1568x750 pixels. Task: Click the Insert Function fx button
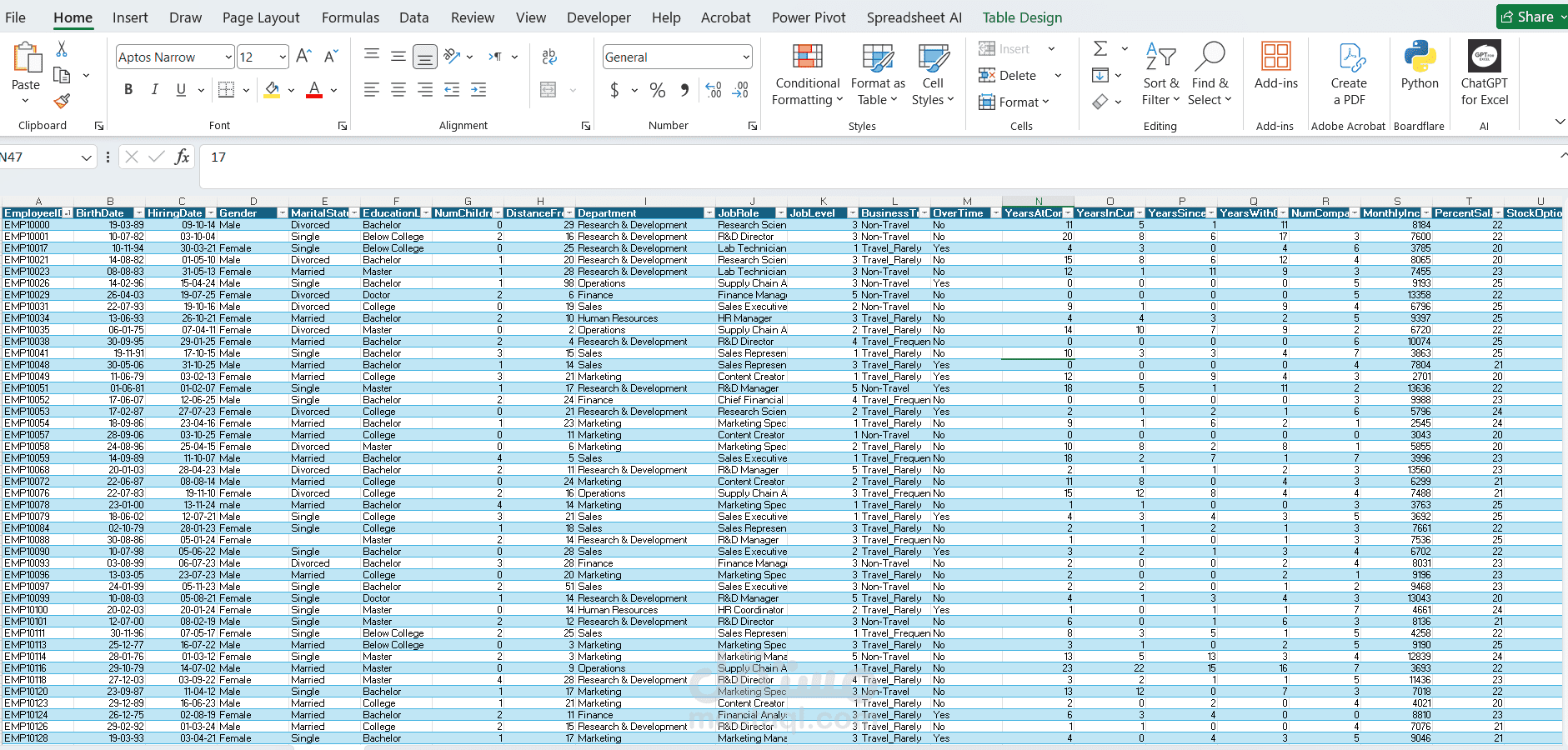point(182,157)
